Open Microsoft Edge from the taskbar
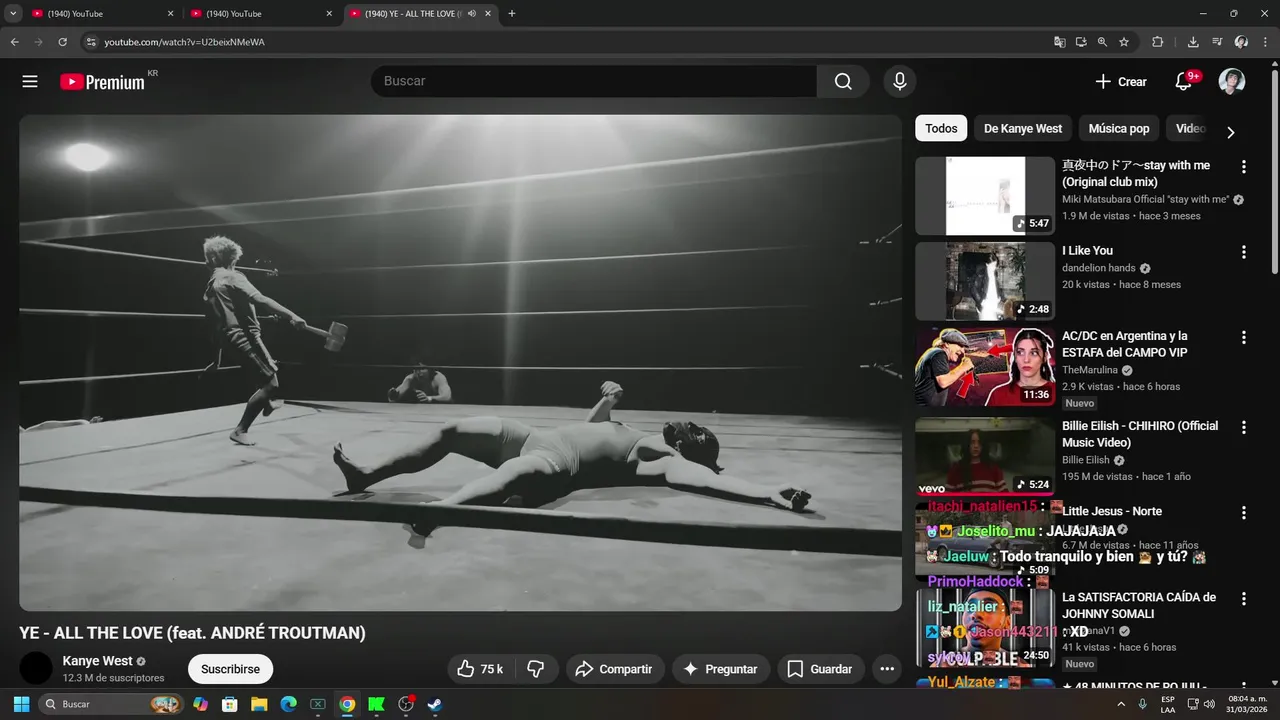The image size is (1280, 720). click(x=288, y=704)
